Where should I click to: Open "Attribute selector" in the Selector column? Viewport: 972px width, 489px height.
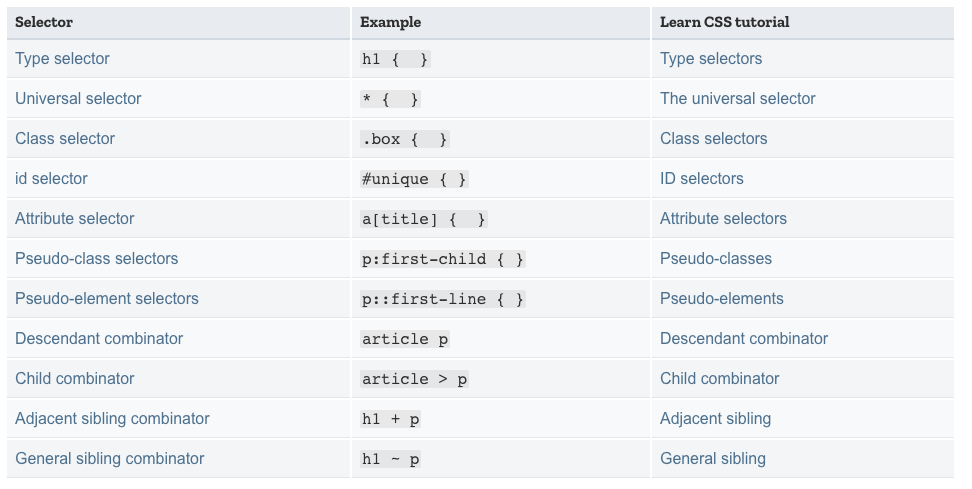pyautogui.click(x=74, y=219)
